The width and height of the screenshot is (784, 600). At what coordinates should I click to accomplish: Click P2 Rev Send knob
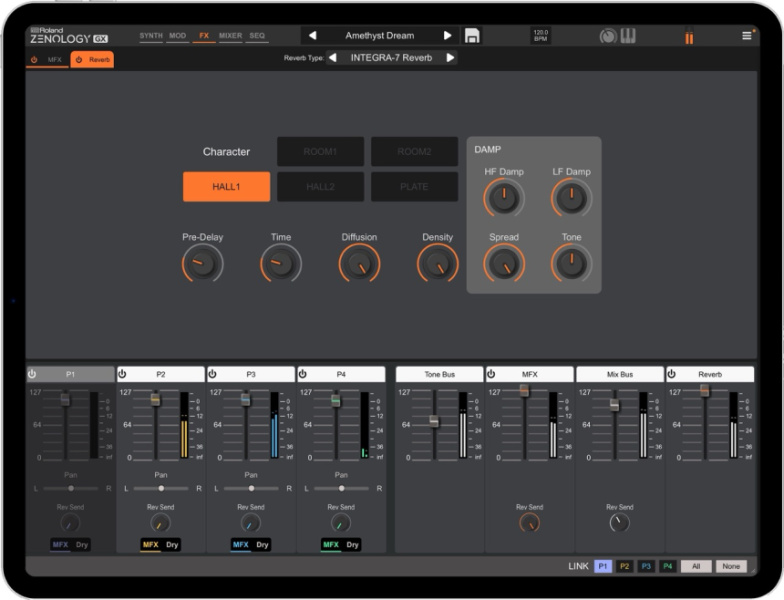click(160, 523)
